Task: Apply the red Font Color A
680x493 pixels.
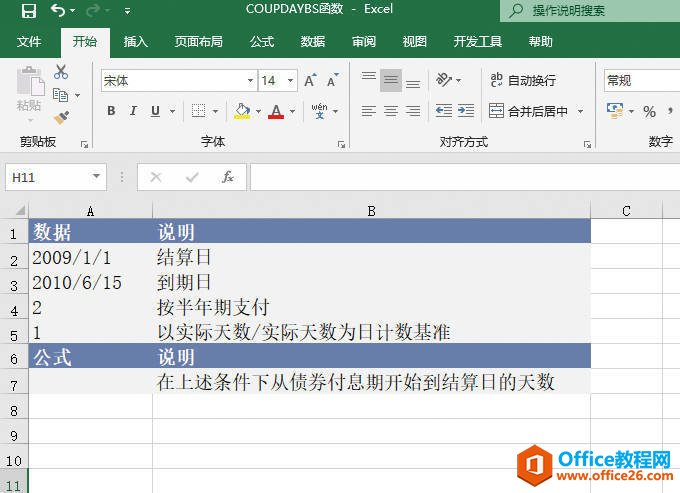Action: coord(276,111)
